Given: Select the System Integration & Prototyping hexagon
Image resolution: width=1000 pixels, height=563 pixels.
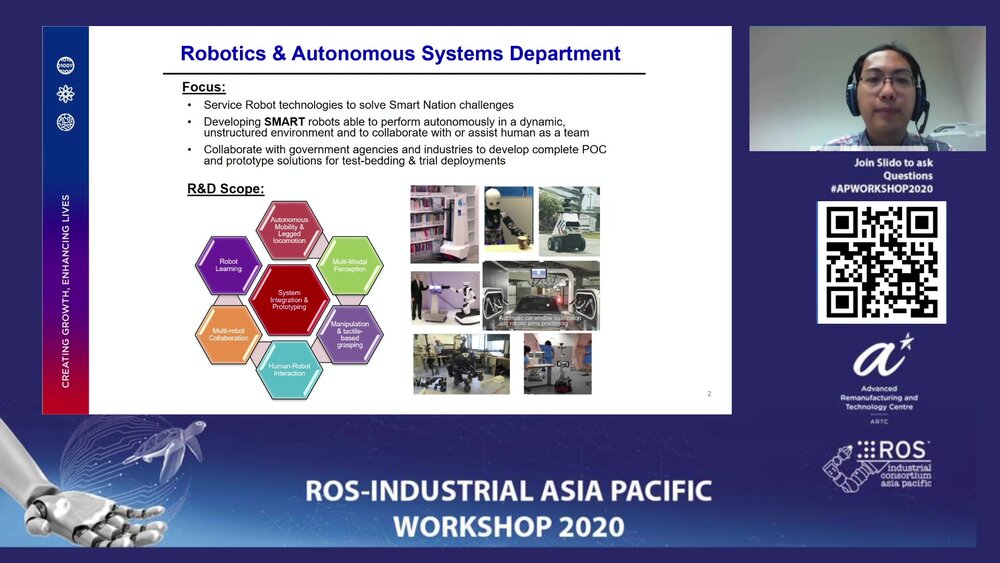Looking at the screenshot, I should coord(290,300).
